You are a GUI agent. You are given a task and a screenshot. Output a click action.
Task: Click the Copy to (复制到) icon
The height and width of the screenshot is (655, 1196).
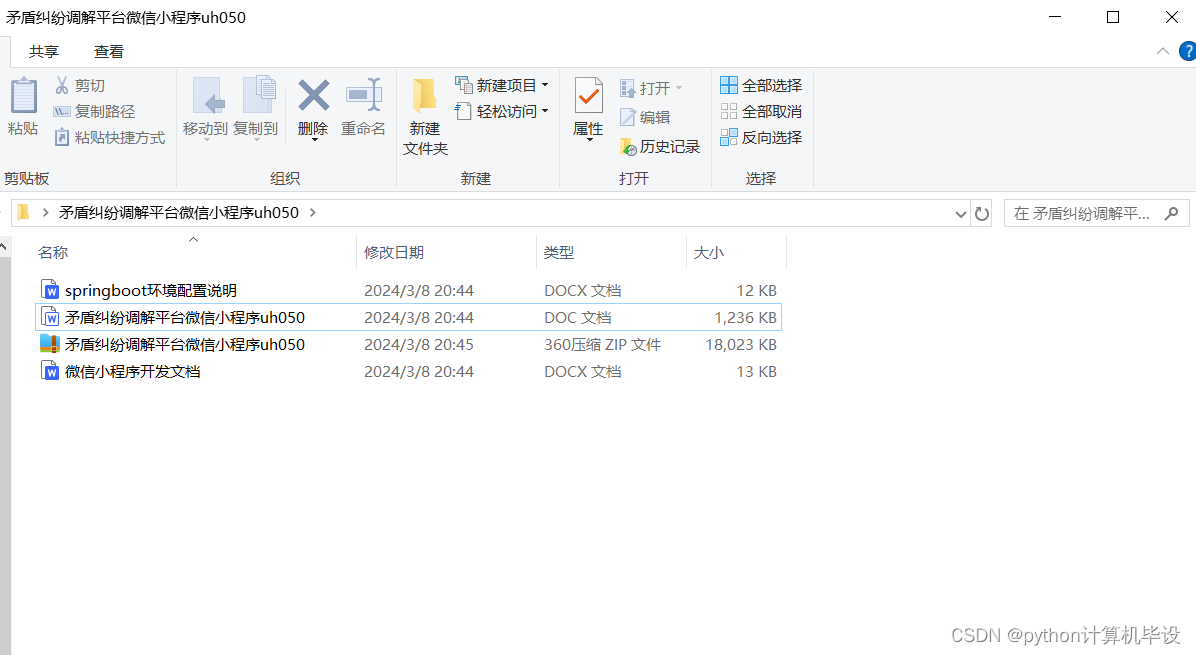click(x=259, y=95)
